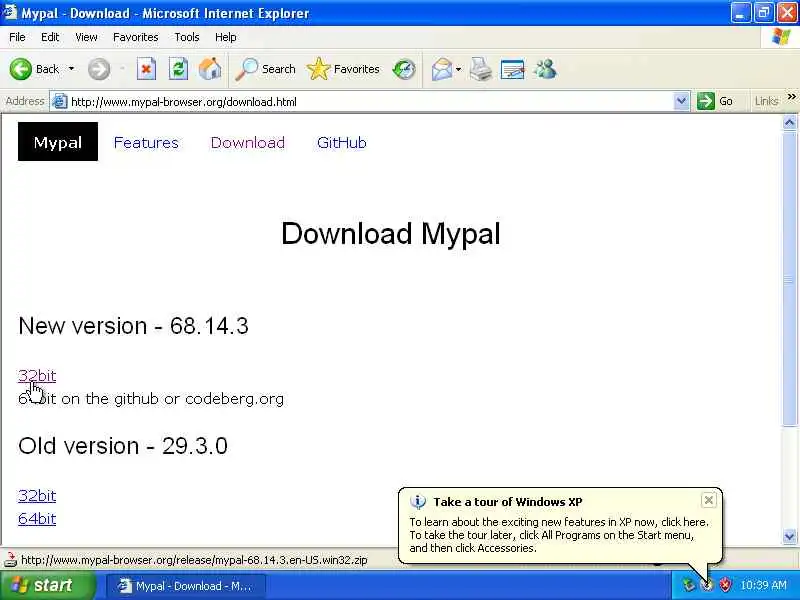The width and height of the screenshot is (800, 600).
Task: Print the page with printer icon
Action: pyautogui.click(x=481, y=69)
